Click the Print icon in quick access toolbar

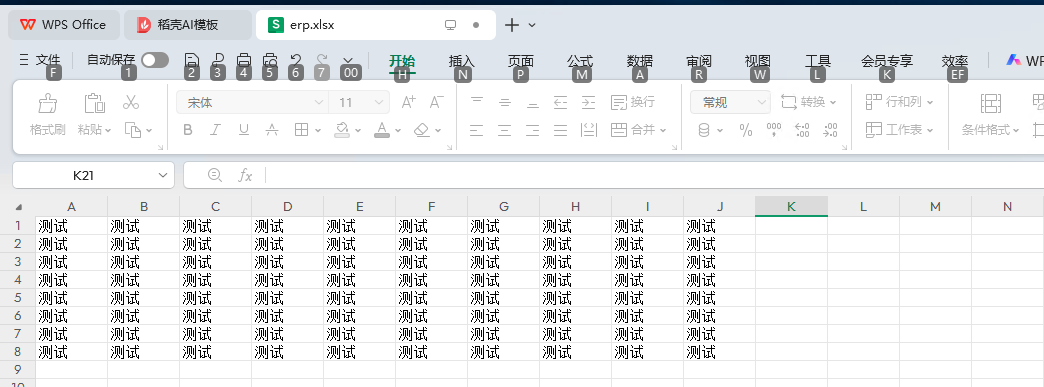pyautogui.click(x=244, y=61)
